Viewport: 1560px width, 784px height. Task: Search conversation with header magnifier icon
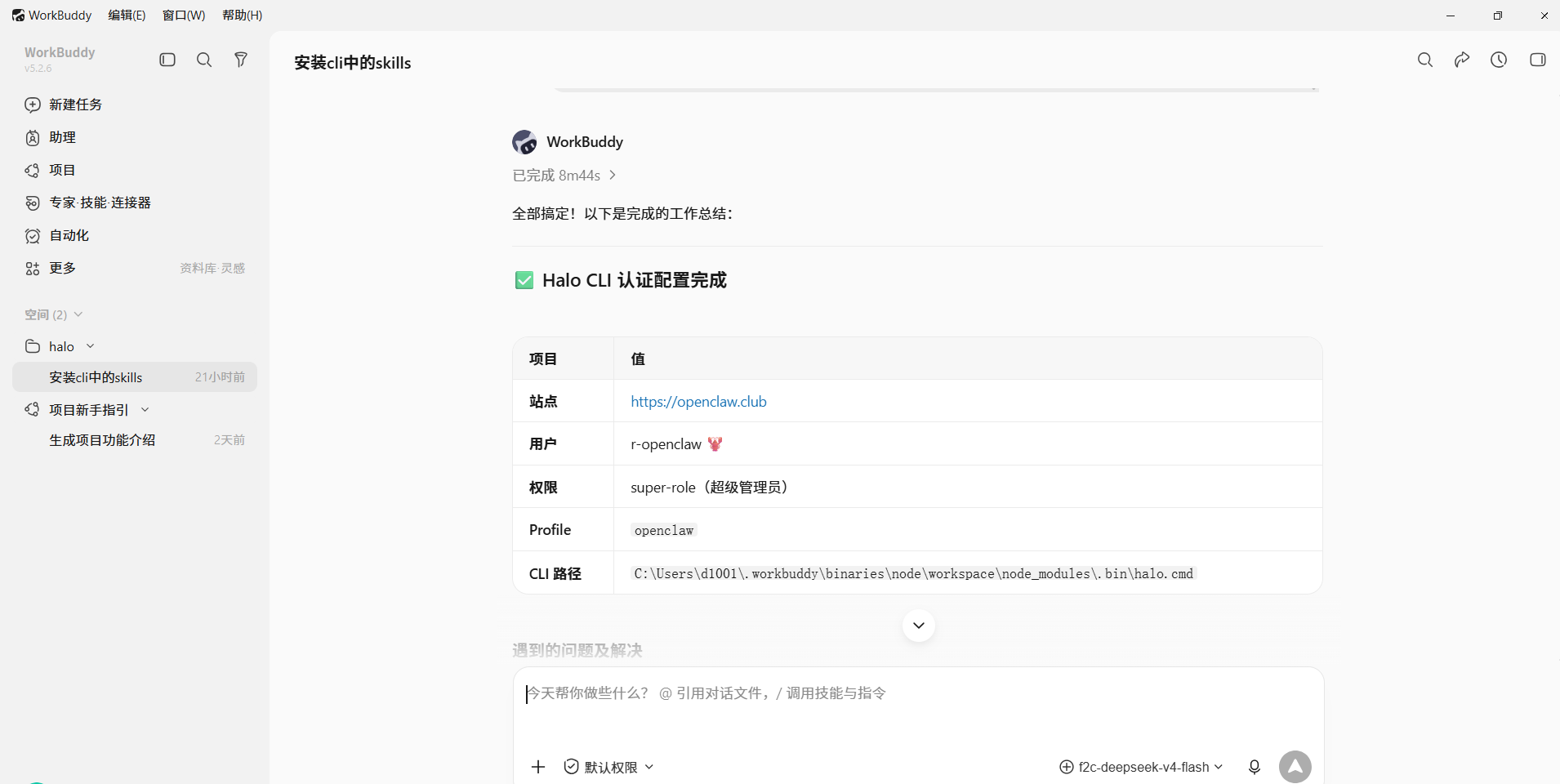[1425, 60]
